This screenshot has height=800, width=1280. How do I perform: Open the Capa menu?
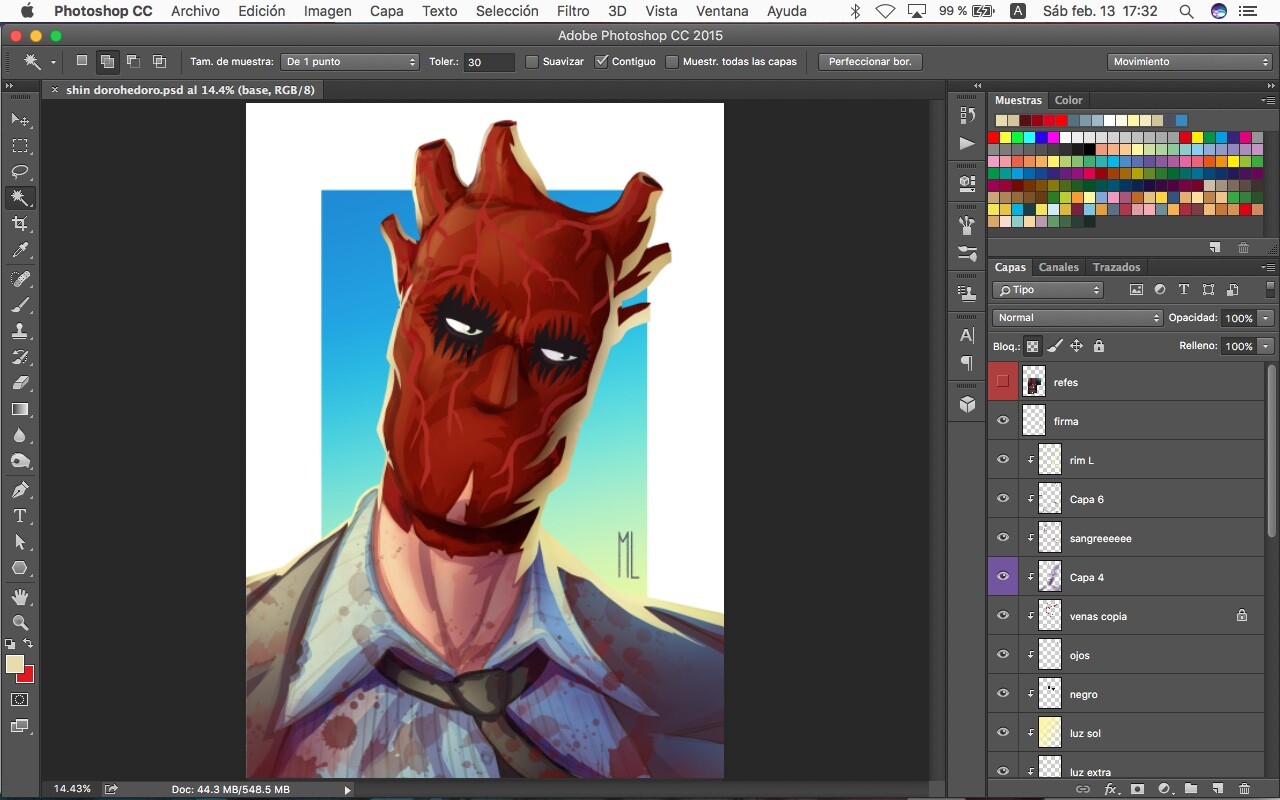pyautogui.click(x=387, y=11)
